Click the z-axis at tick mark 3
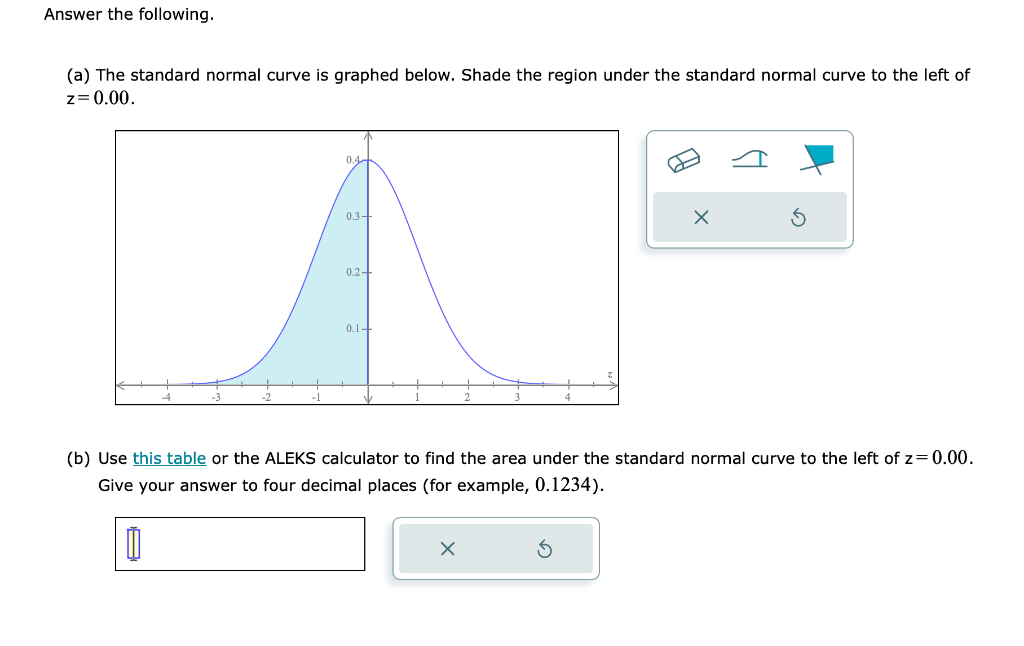1024x646 pixels. (x=518, y=385)
